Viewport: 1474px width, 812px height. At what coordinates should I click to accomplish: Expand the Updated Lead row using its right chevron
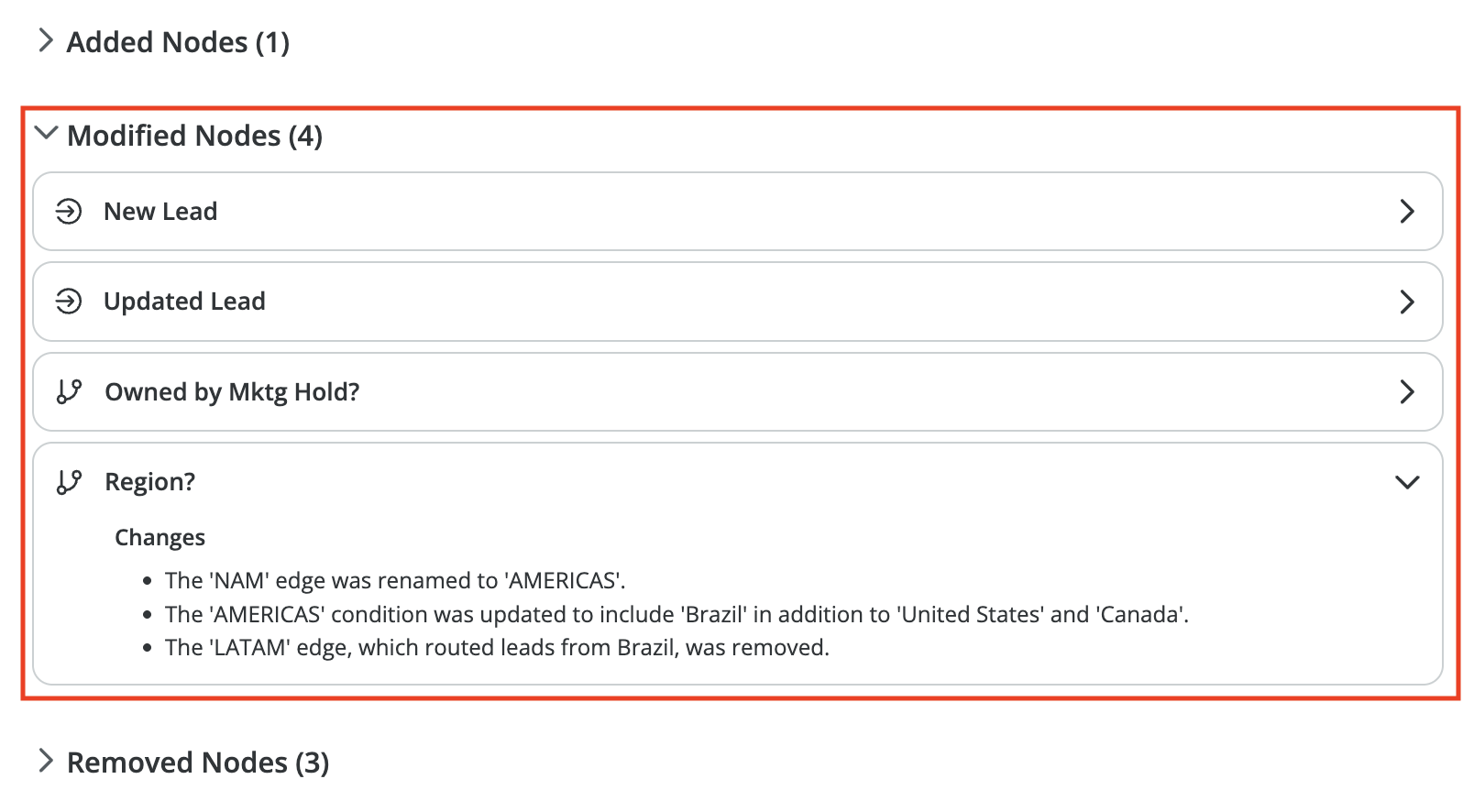tap(1407, 302)
